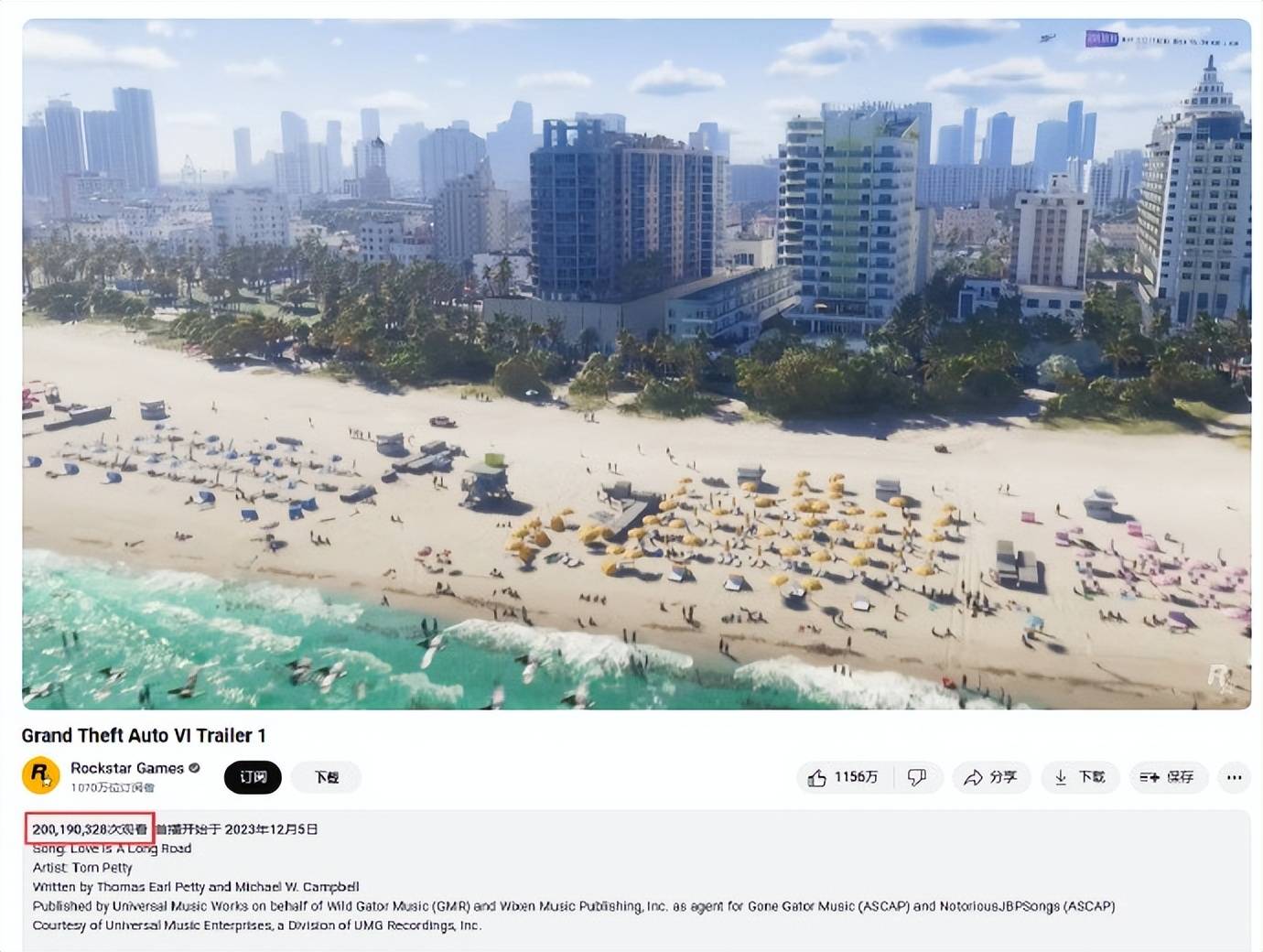Click the 200,190,328 view count text

90,829
